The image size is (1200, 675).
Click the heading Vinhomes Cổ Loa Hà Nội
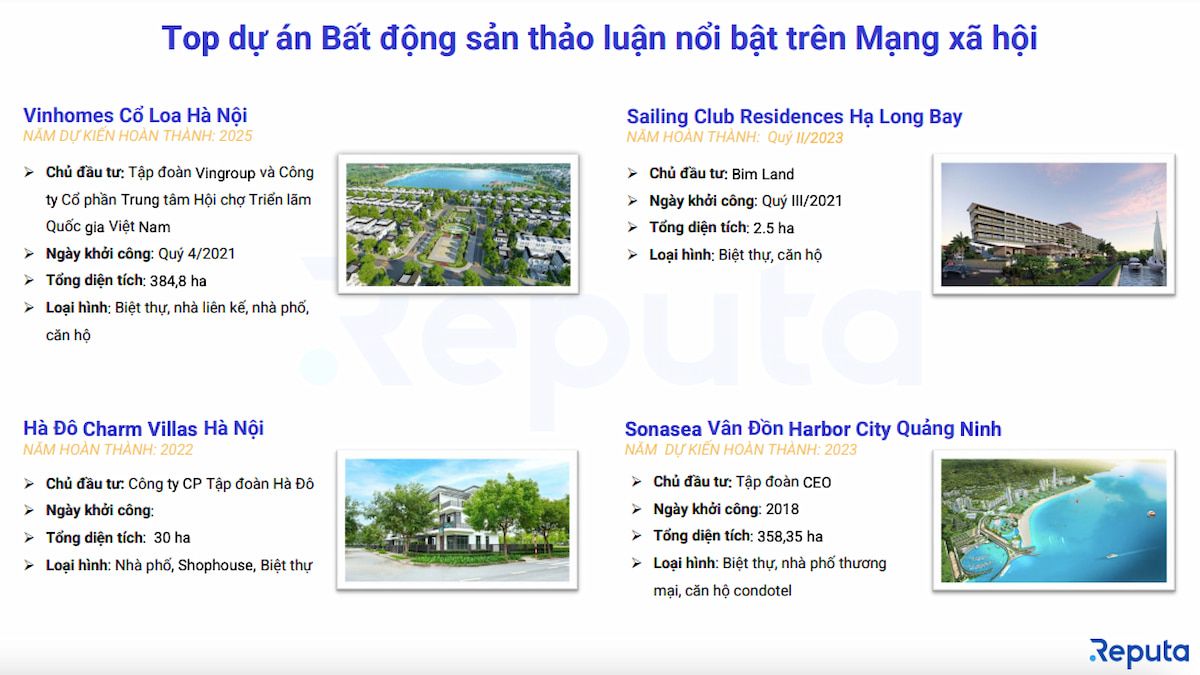point(135,114)
